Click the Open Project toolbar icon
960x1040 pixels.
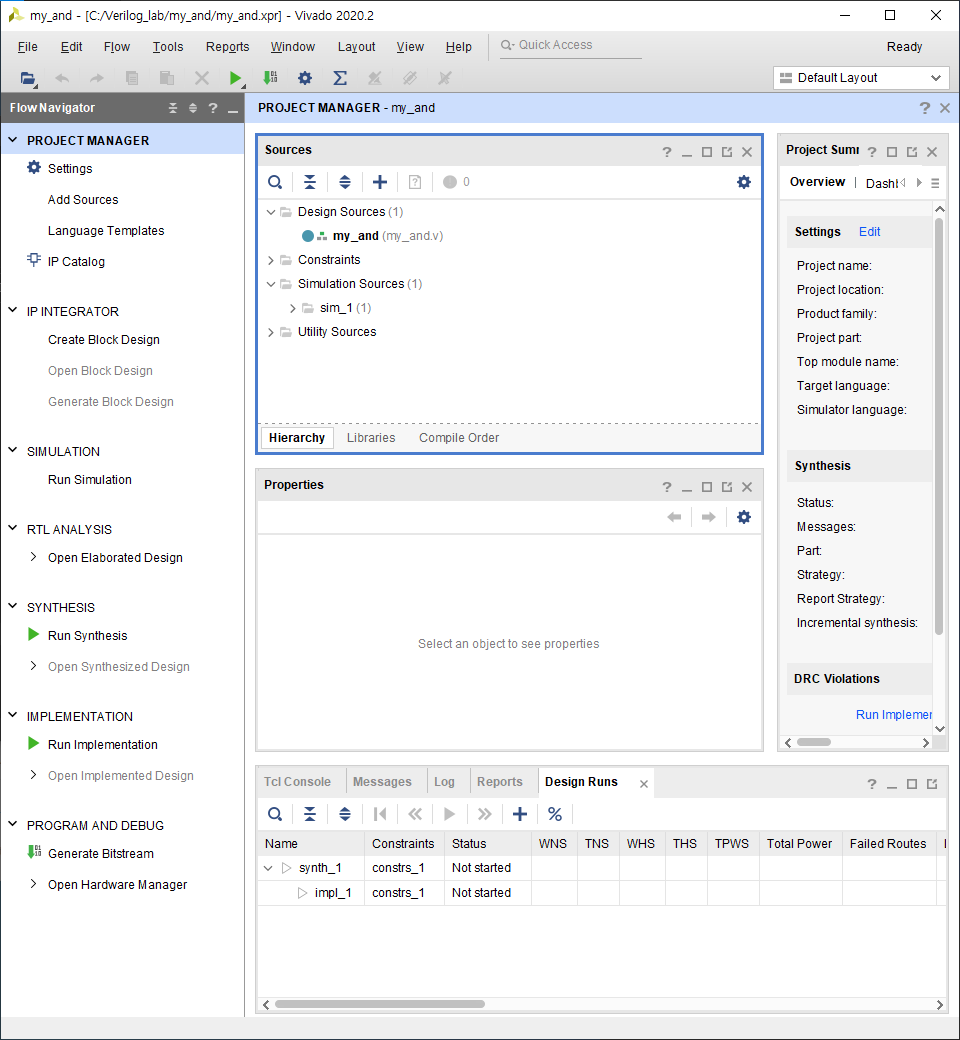tap(28, 78)
